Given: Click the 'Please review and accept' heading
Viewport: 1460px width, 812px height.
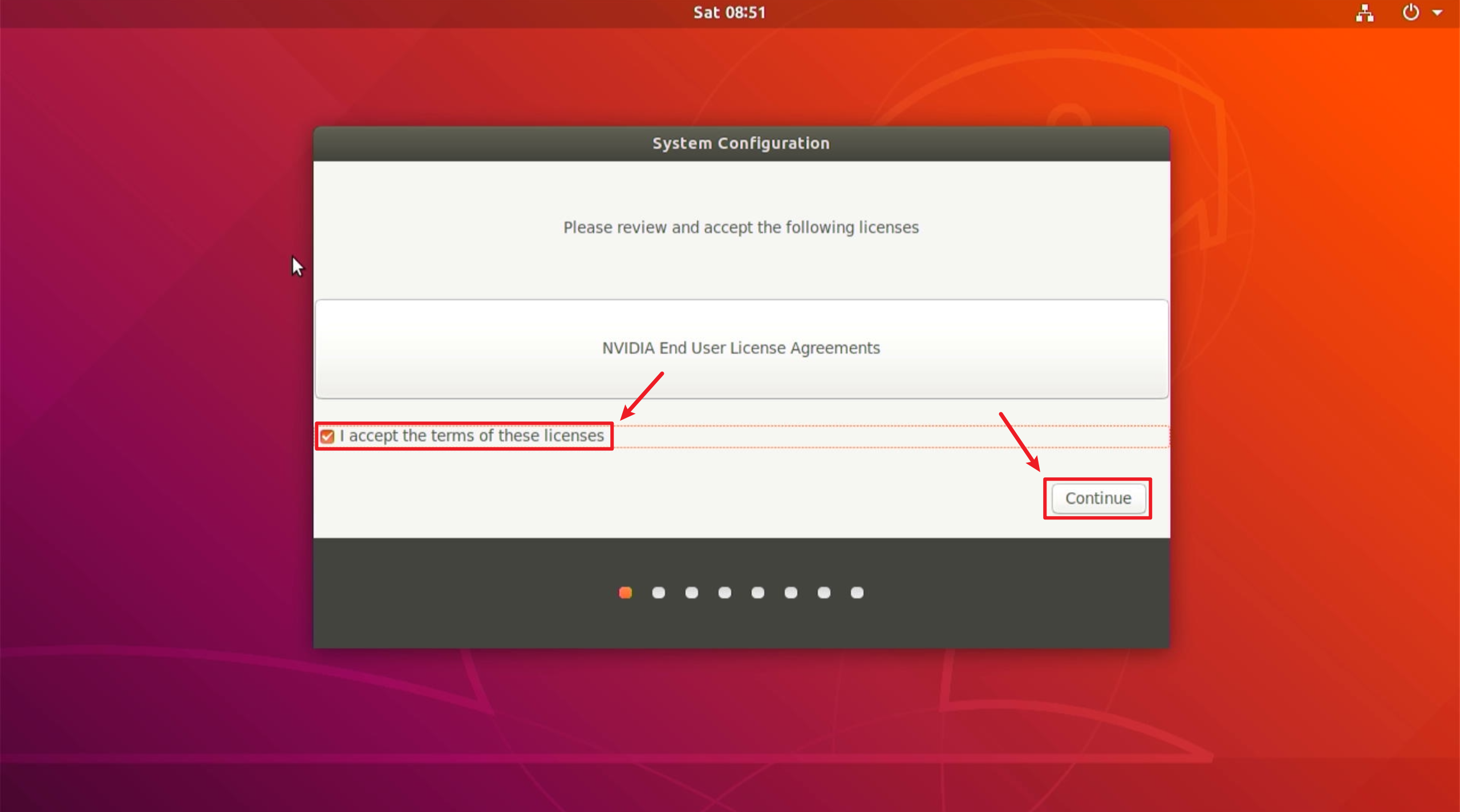Looking at the screenshot, I should click(740, 228).
